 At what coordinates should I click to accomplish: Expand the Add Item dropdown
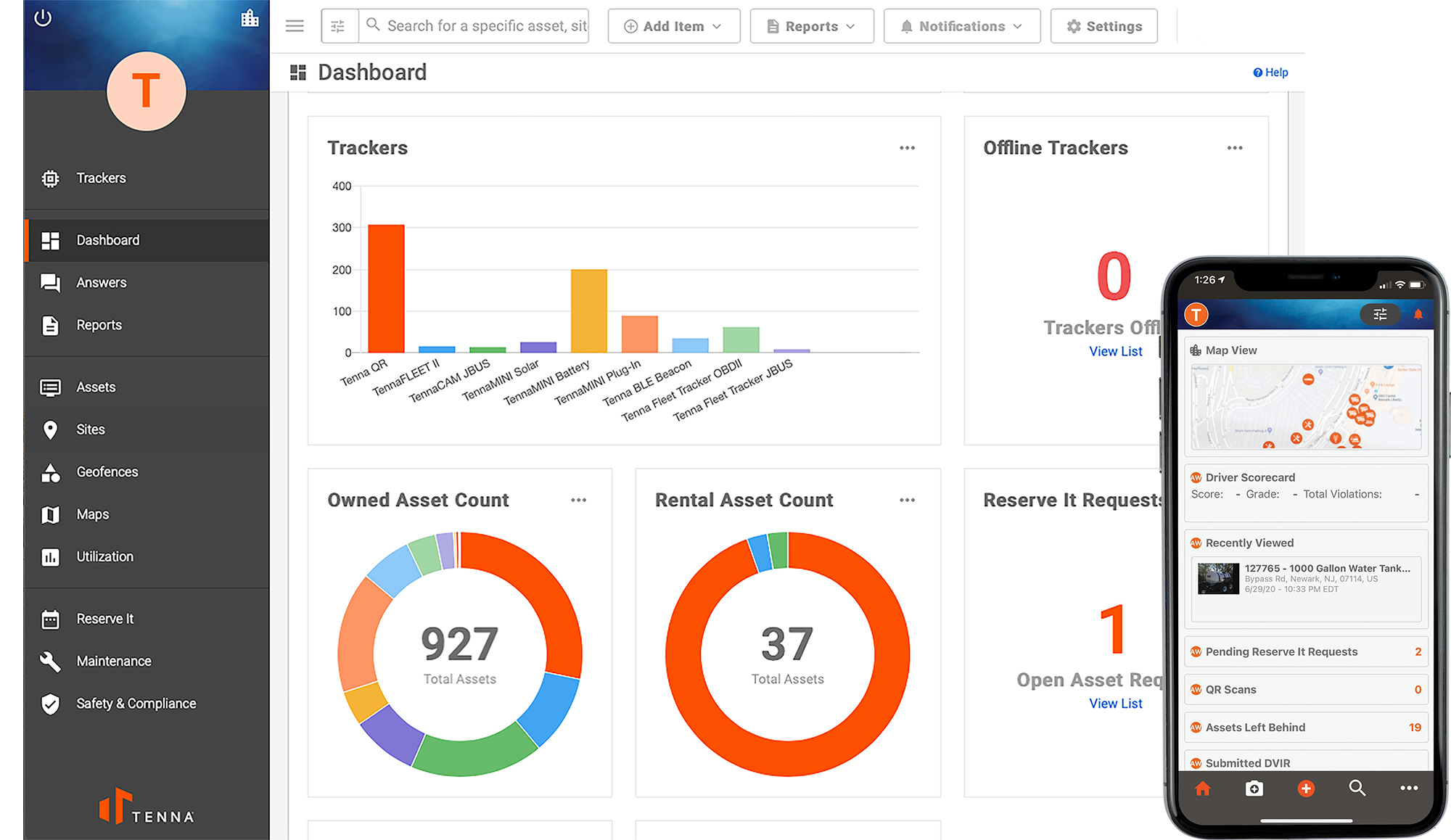pos(673,25)
